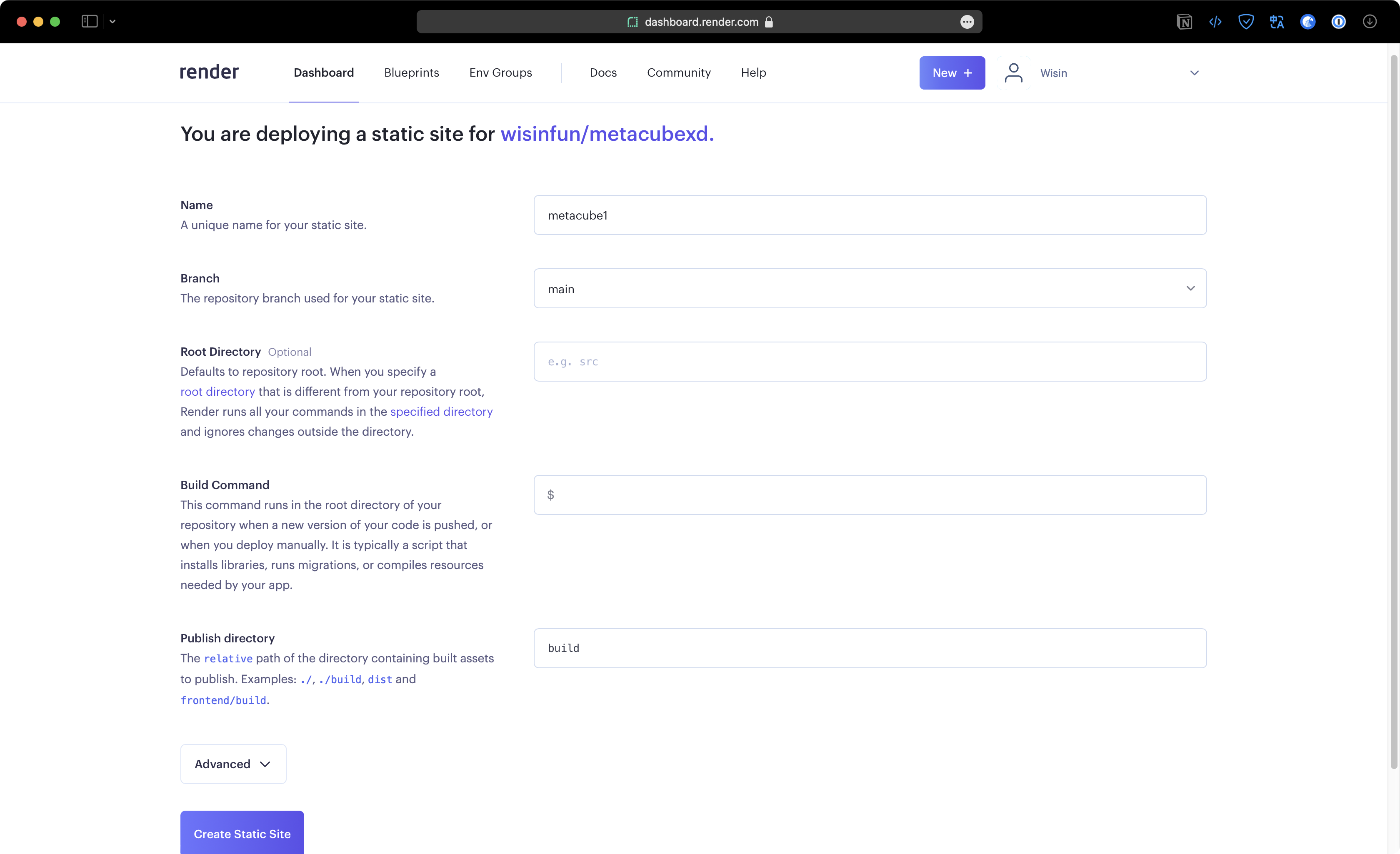The width and height of the screenshot is (1400, 854).
Task: Open the blue eagle extension icon
Action: (1307, 22)
